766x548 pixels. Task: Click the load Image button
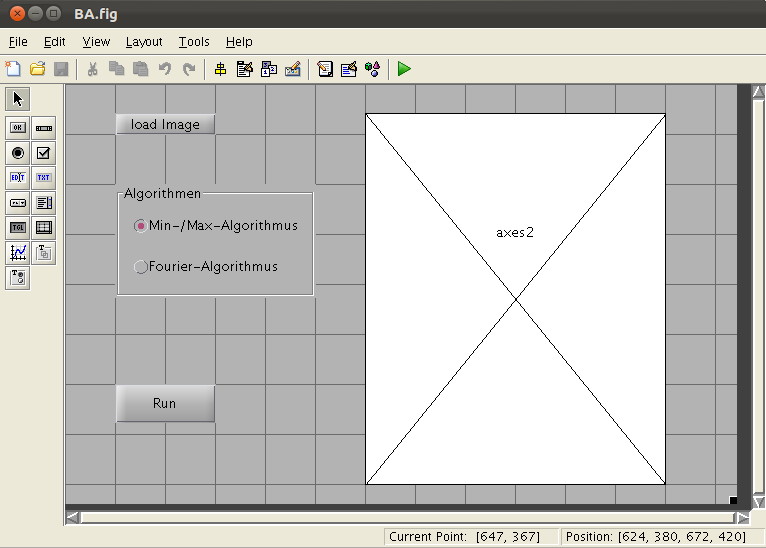click(165, 125)
